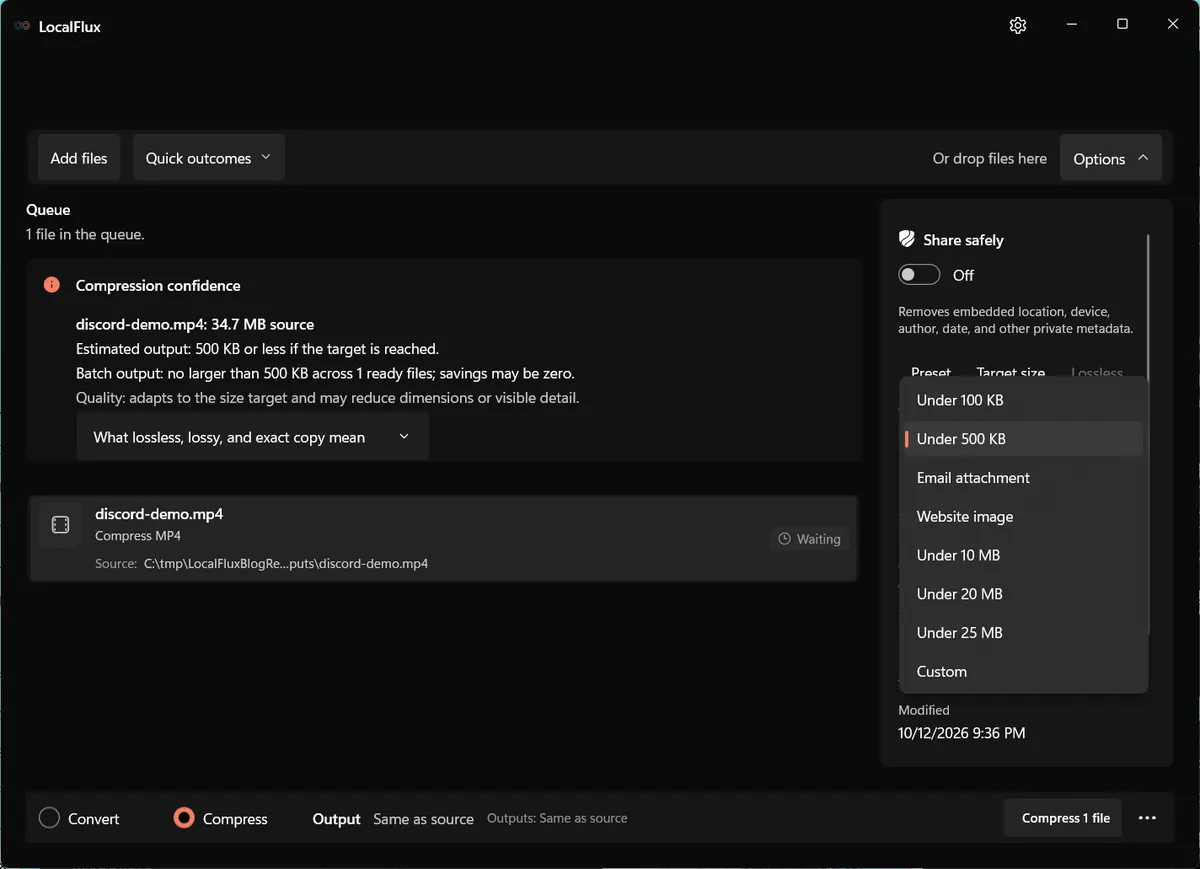Click the options panel vertical scrollbar
Viewport: 1200px width, 869px height.
(1149, 435)
